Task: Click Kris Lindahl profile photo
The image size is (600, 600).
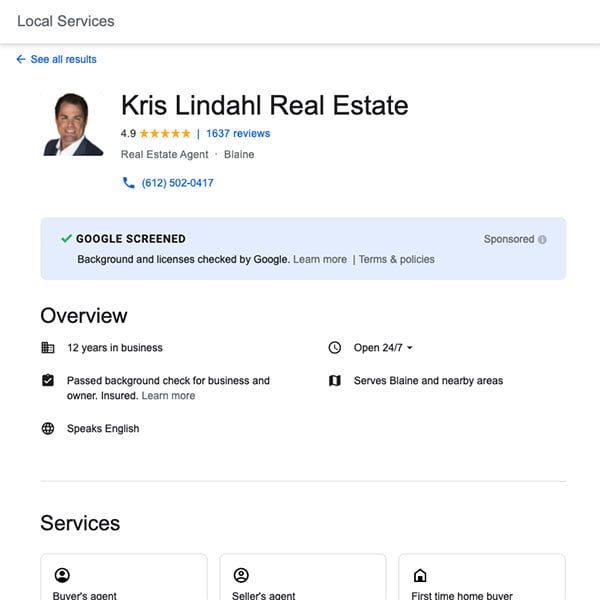Action: tap(73, 124)
